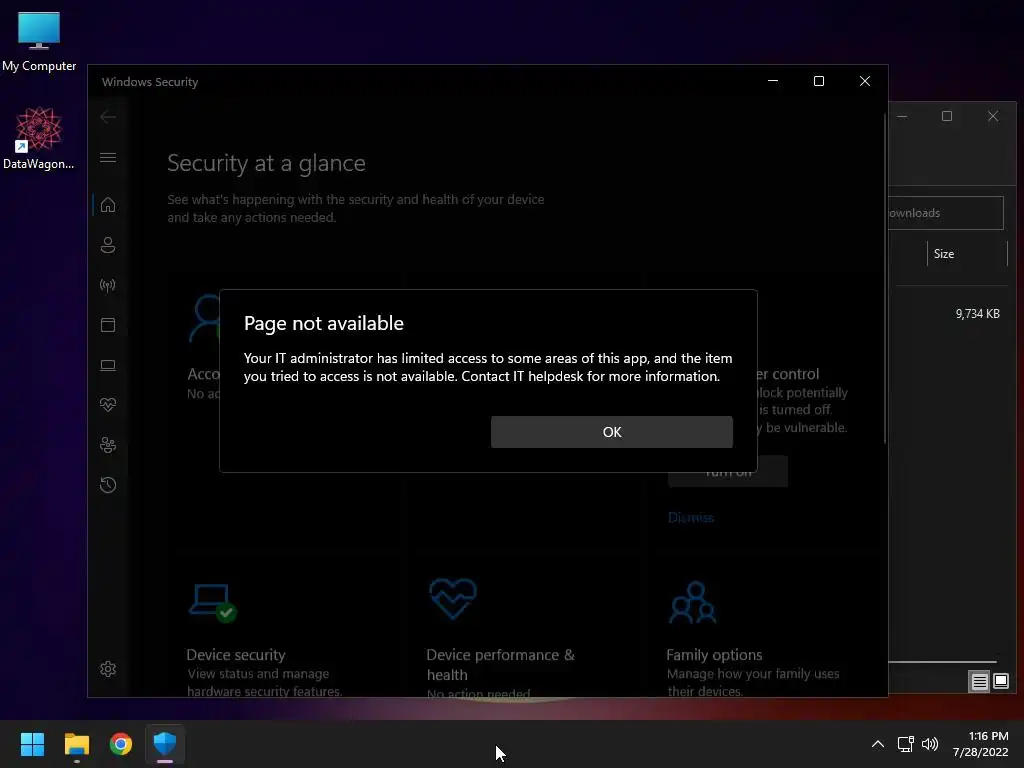Open the Windows Start menu

coord(32,744)
